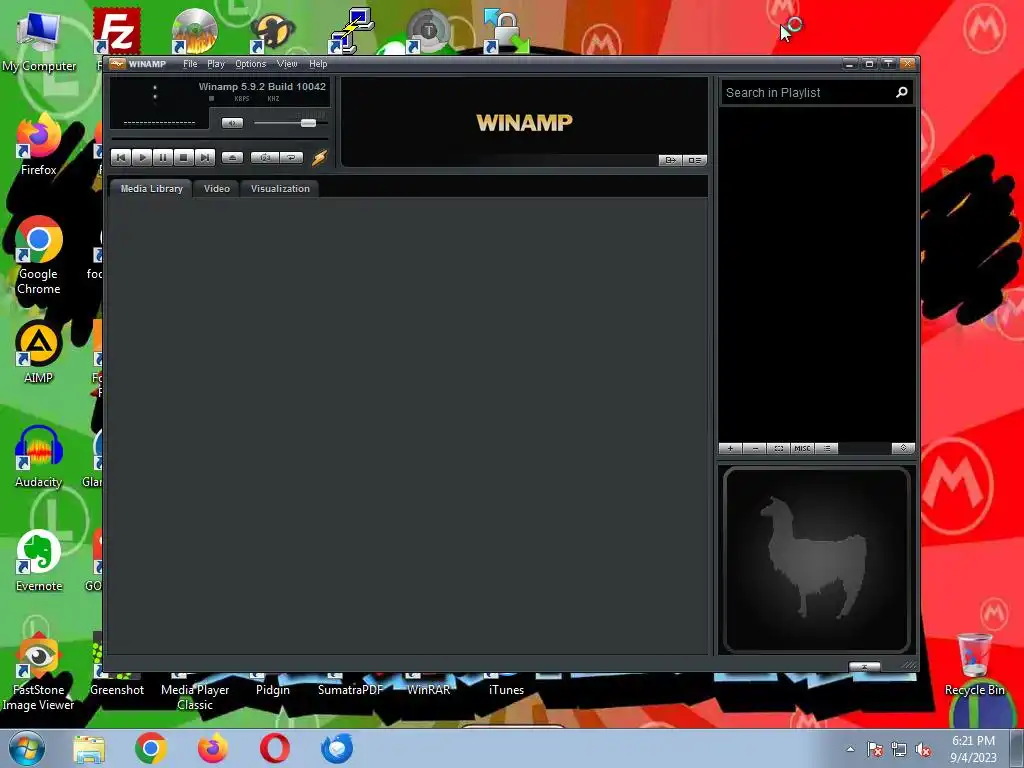The image size is (1024, 768).
Task: Start playback with the Play button
Action: point(142,157)
